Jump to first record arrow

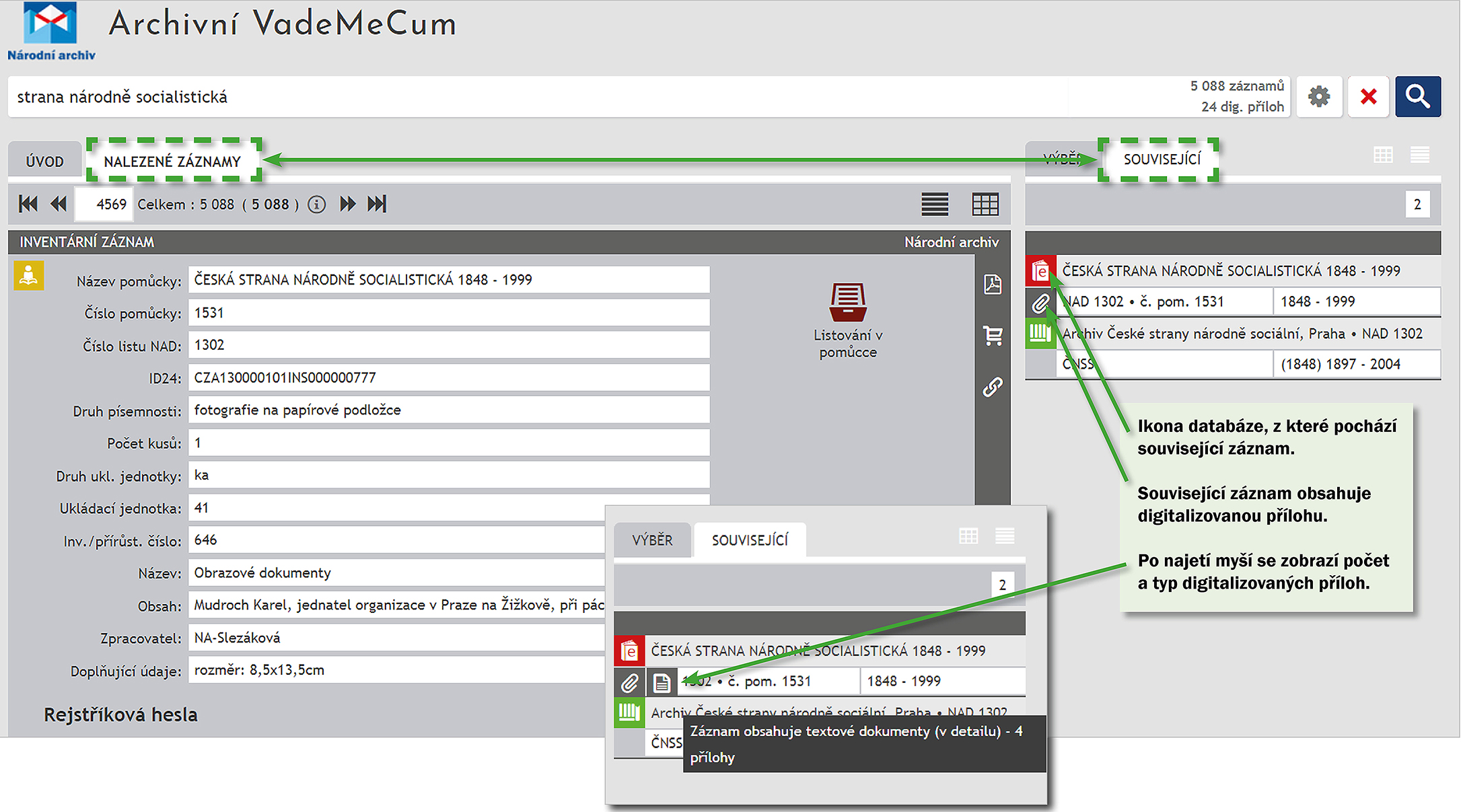pos(28,204)
